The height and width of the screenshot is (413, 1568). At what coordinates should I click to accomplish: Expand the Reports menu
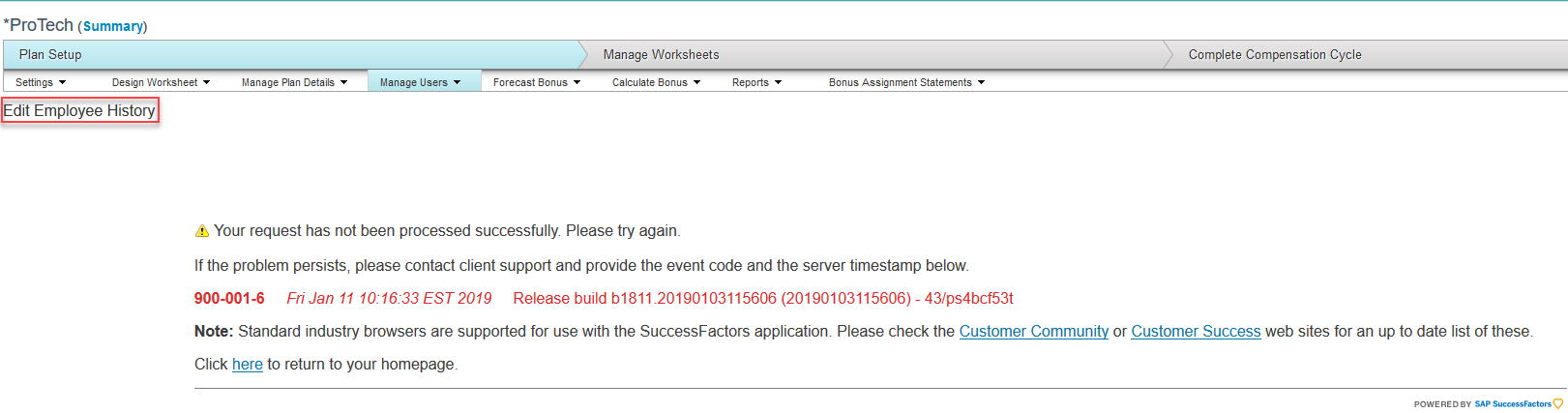click(x=756, y=82)
